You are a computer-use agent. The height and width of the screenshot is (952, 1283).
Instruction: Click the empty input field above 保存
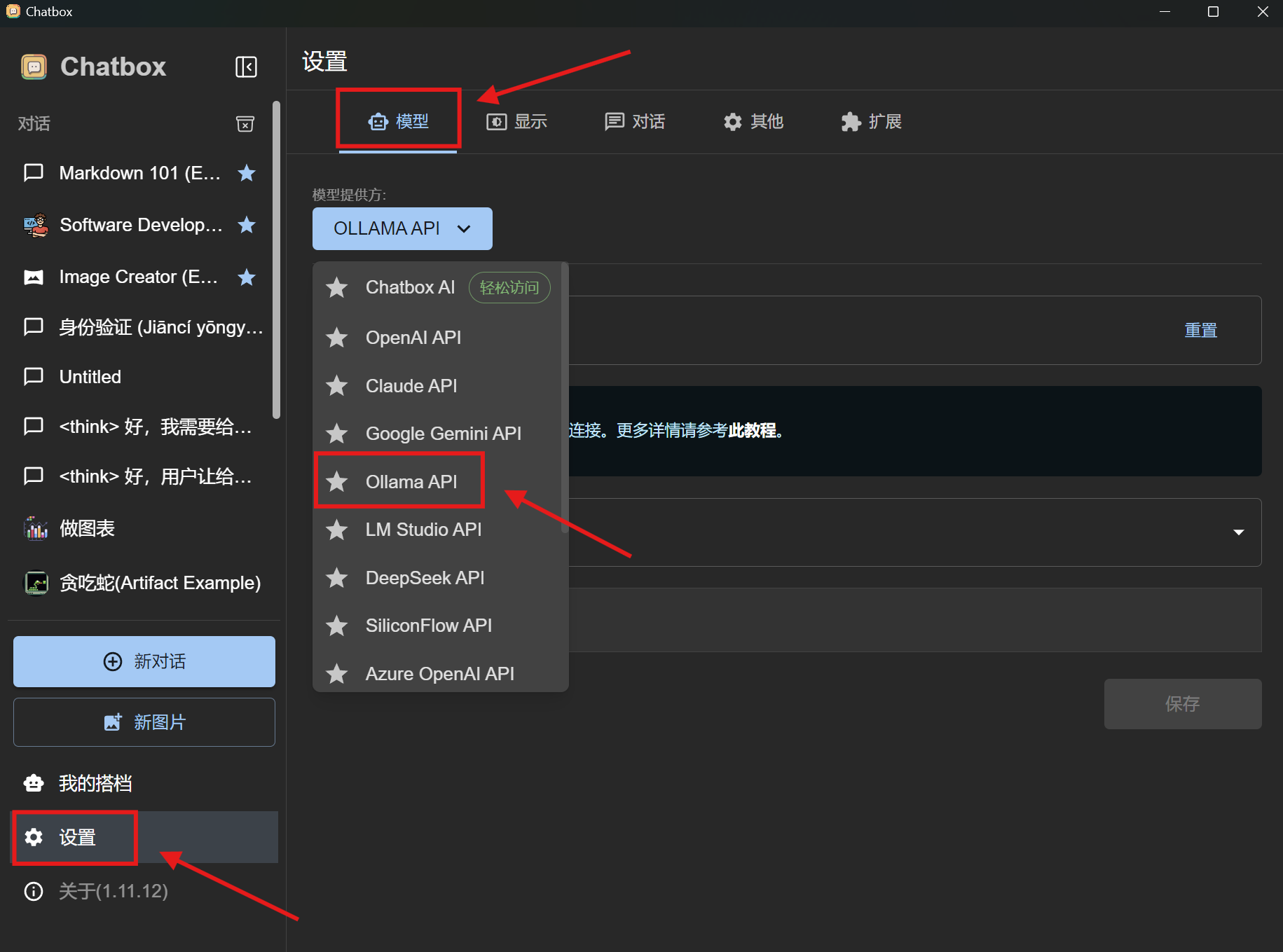pyautogui.click(x=915, y=620)
